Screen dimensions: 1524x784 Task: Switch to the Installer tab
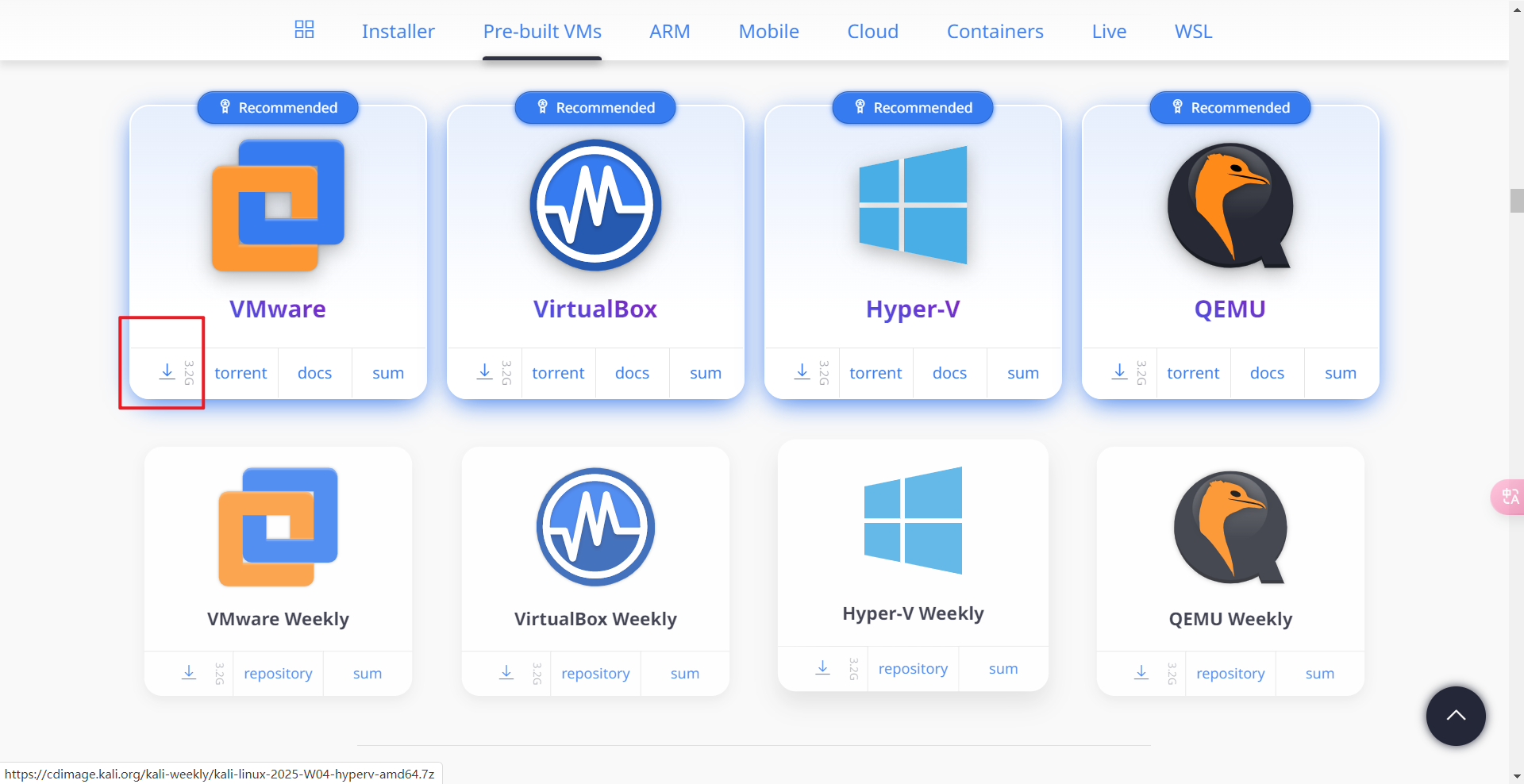(398, 31)
